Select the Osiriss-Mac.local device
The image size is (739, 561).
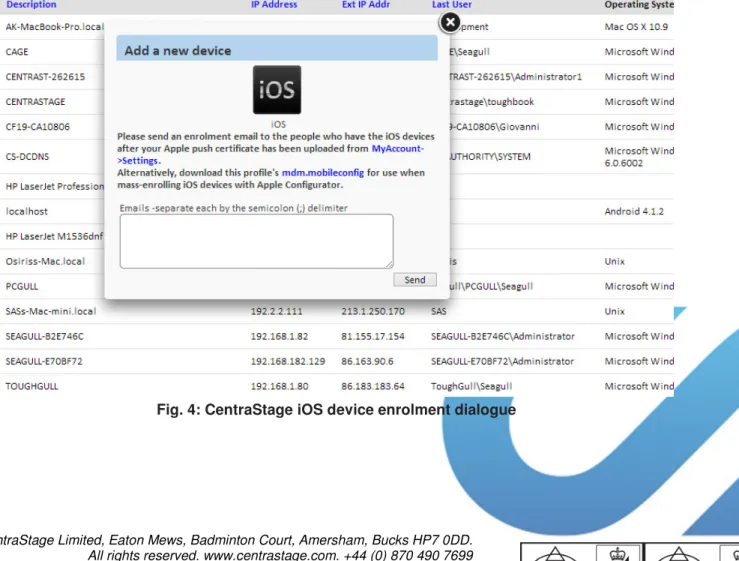pos(45,261)
